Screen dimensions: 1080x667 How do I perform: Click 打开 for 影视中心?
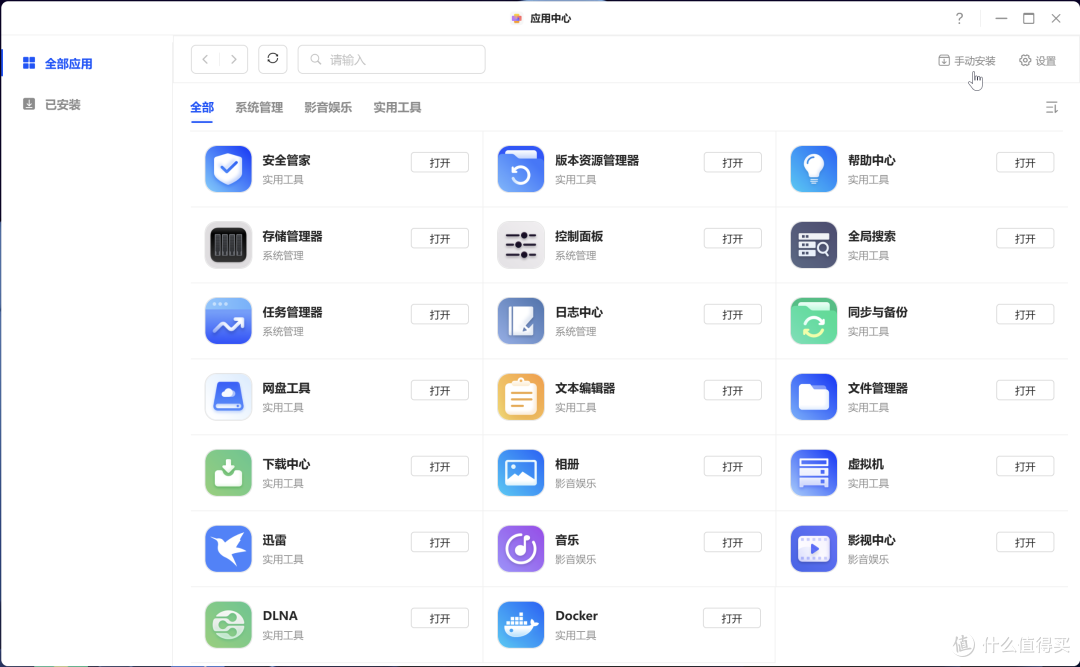tap(1025, 542)
